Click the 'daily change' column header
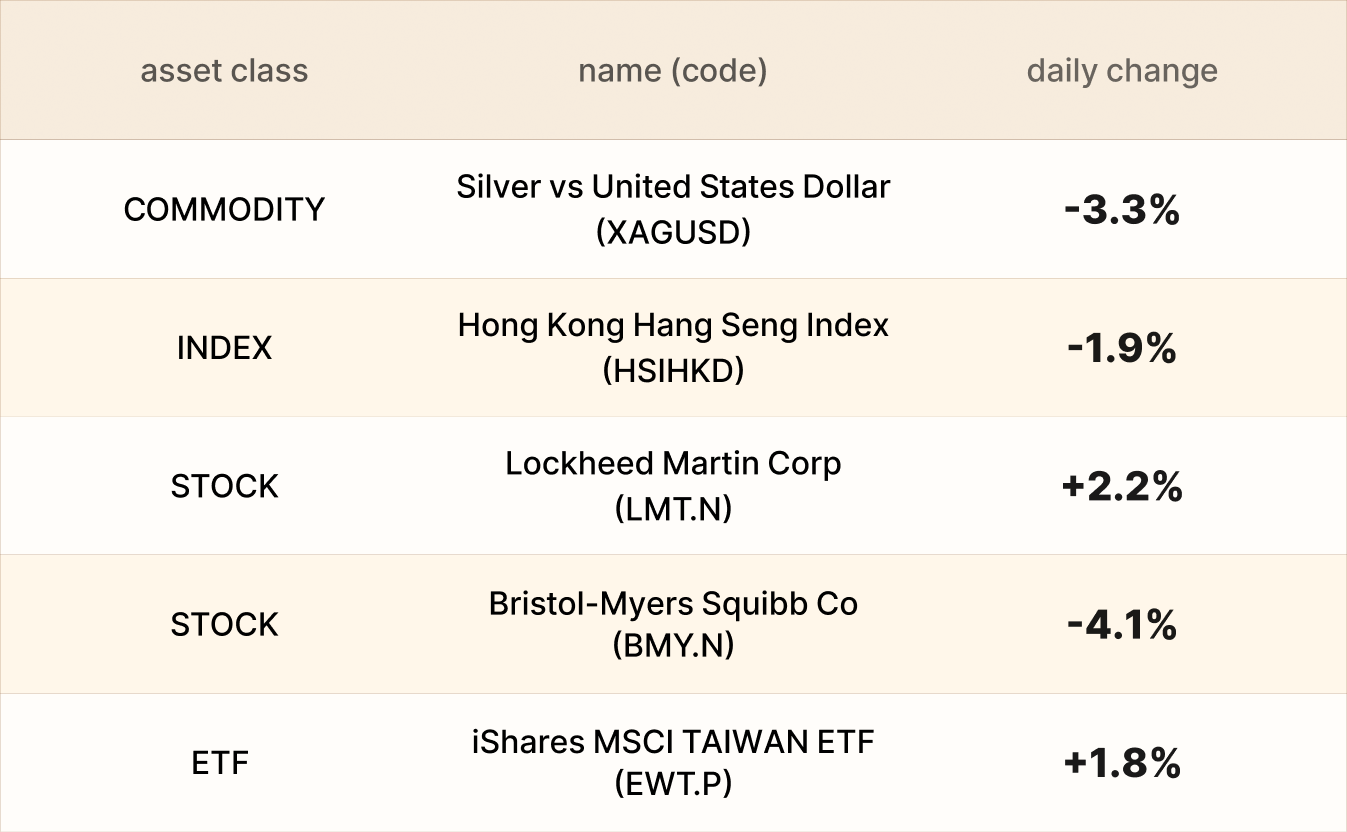1347x832 pixels. [1122, 71]
